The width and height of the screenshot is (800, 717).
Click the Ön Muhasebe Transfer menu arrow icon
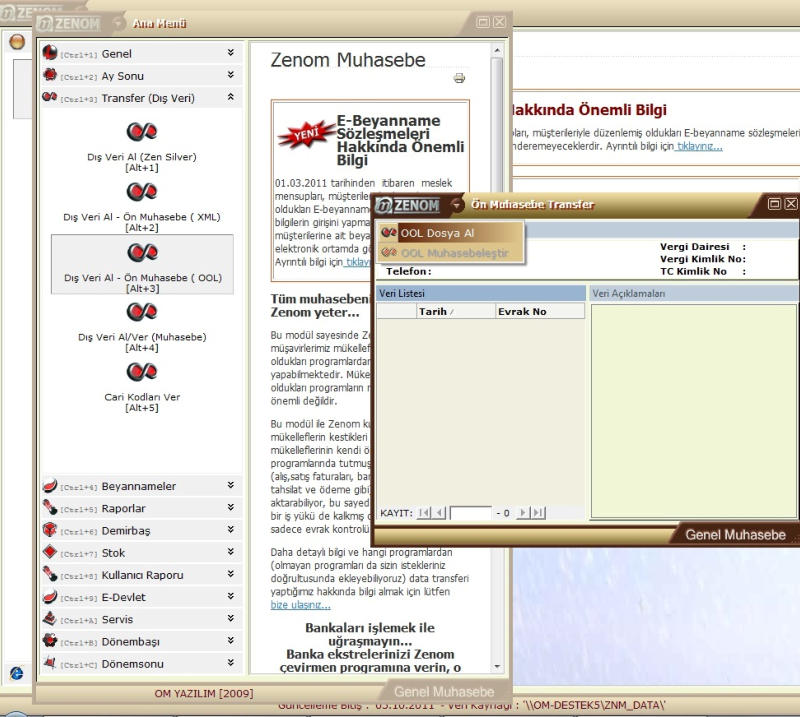457,205
